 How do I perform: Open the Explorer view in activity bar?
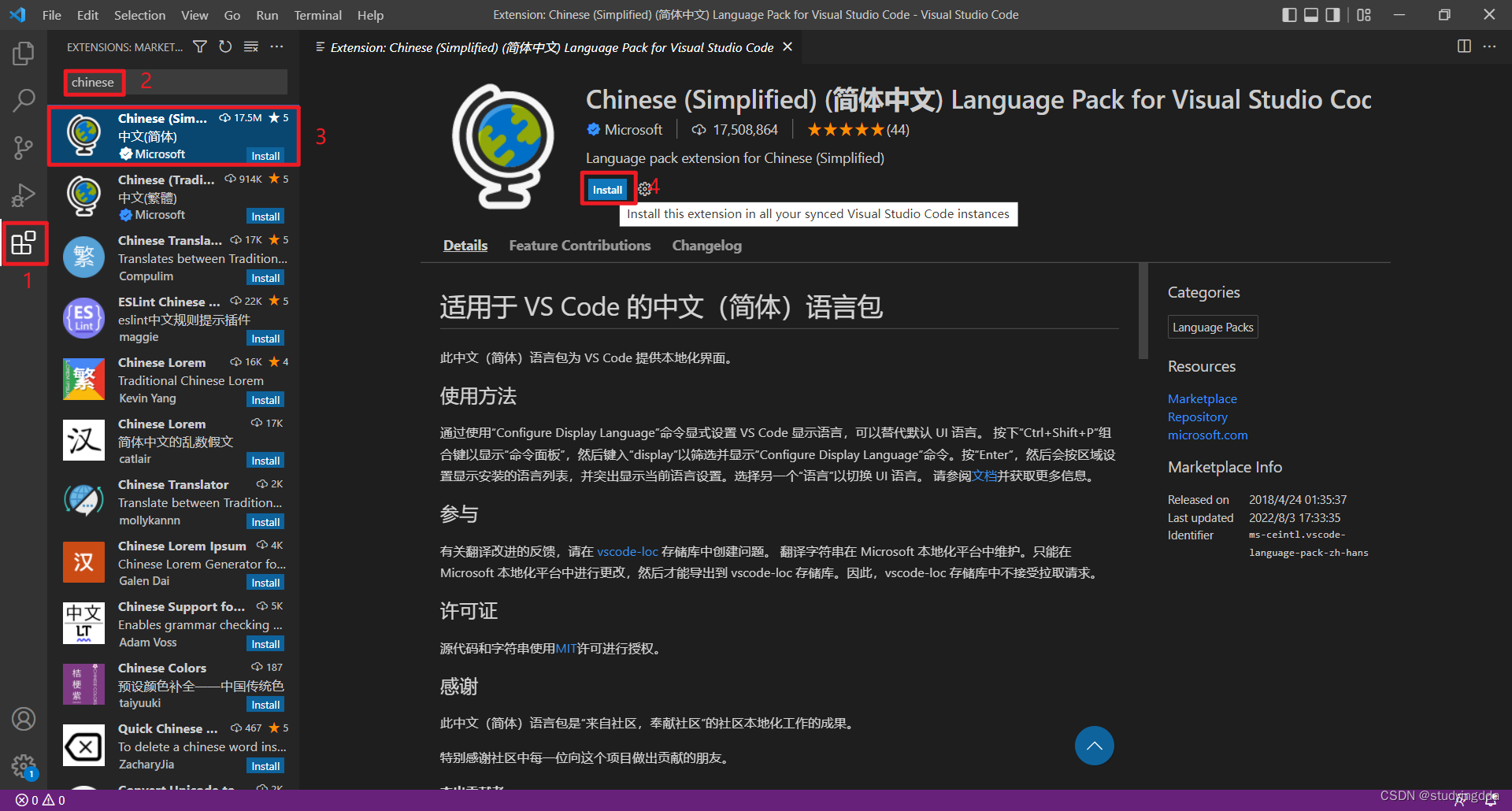(24, 54)
